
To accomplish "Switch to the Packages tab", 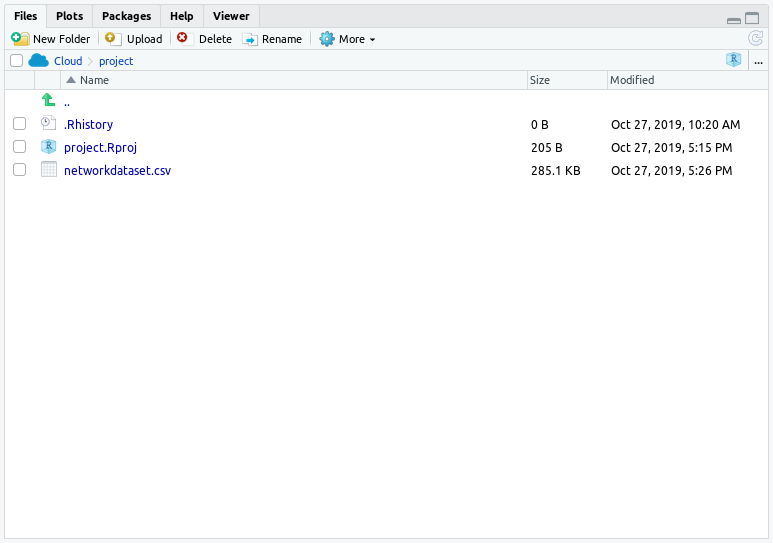I will click(x=127, y=16).
